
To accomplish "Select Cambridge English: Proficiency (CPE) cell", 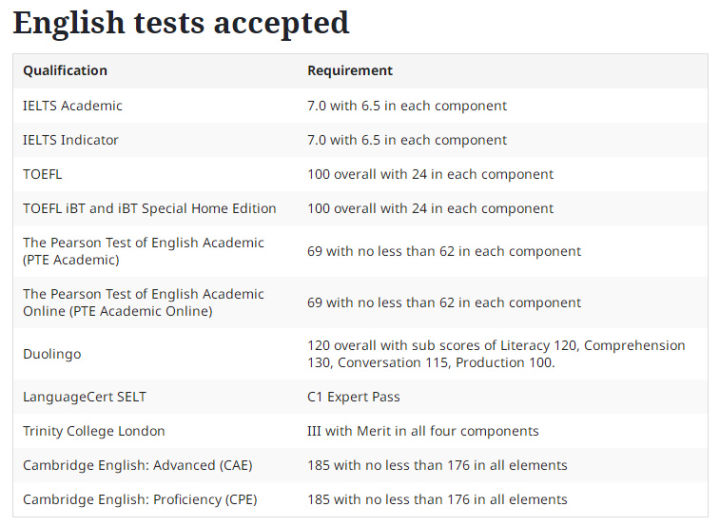I will point(140,499).
